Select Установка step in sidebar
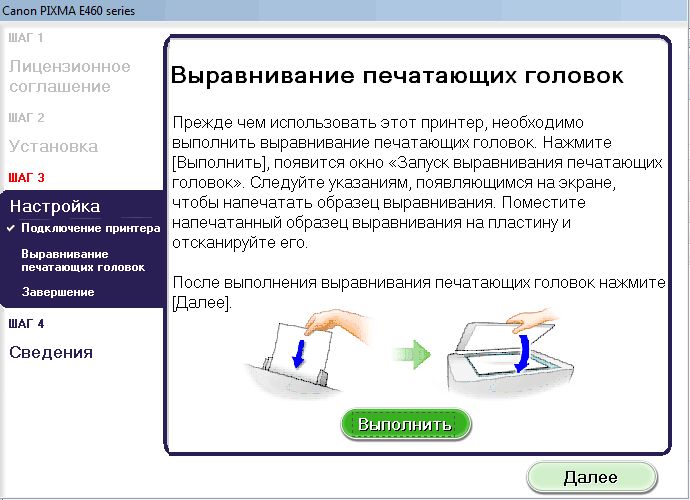Viewport: 690px width, 500px height. pos(53,147)
